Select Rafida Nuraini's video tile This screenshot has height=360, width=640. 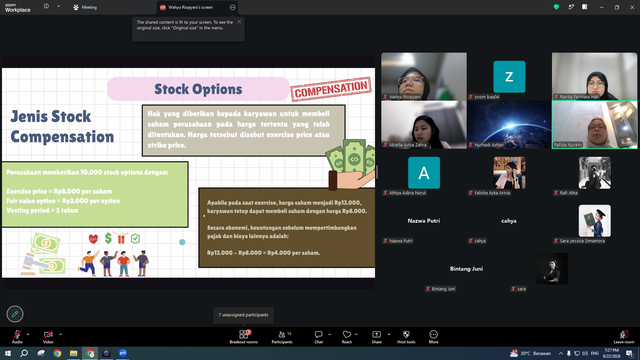594,124
